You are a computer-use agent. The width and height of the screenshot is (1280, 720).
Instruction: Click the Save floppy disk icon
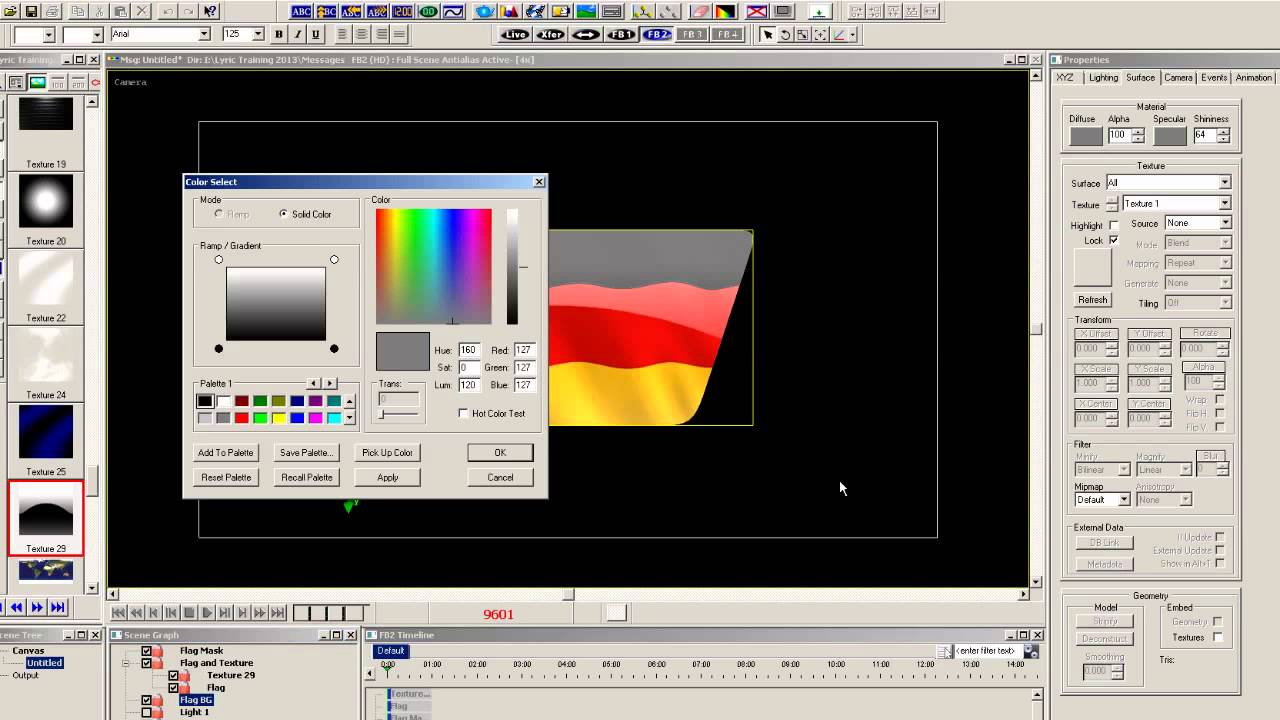(31, 11)
